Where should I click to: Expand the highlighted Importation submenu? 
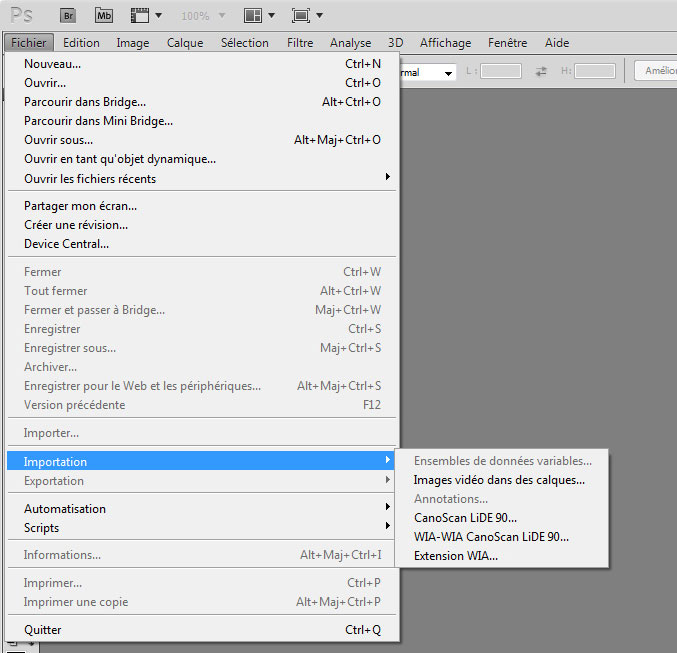[x=202, y=461]
